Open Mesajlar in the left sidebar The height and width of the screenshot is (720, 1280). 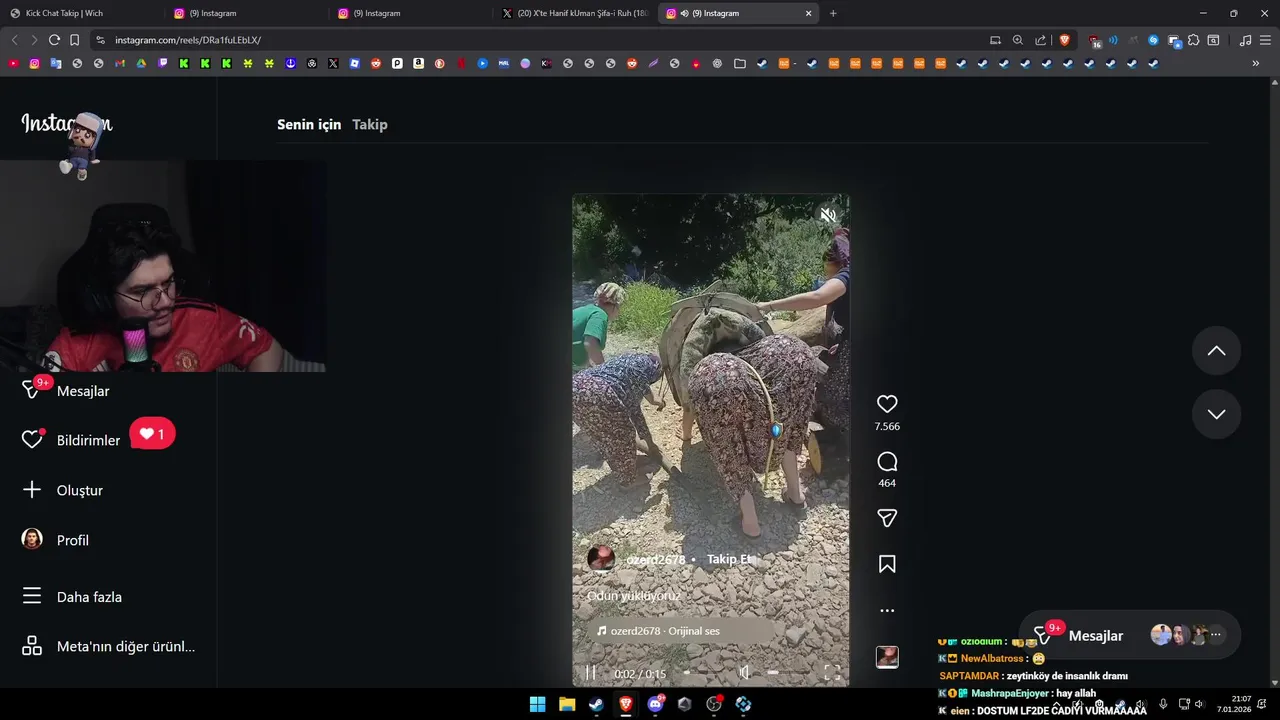(83, 391)
